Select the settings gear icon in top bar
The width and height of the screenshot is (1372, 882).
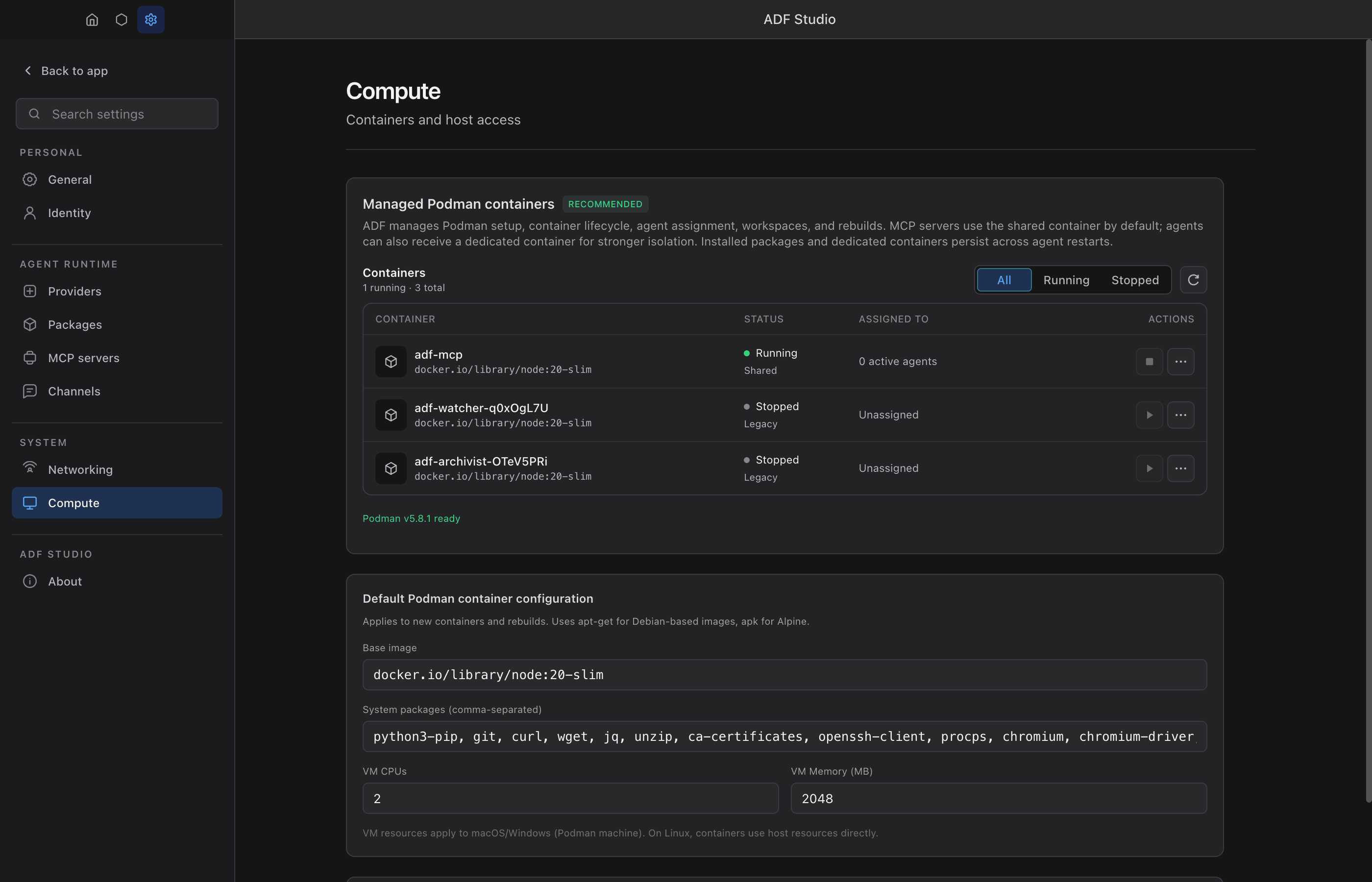point(150,20)
